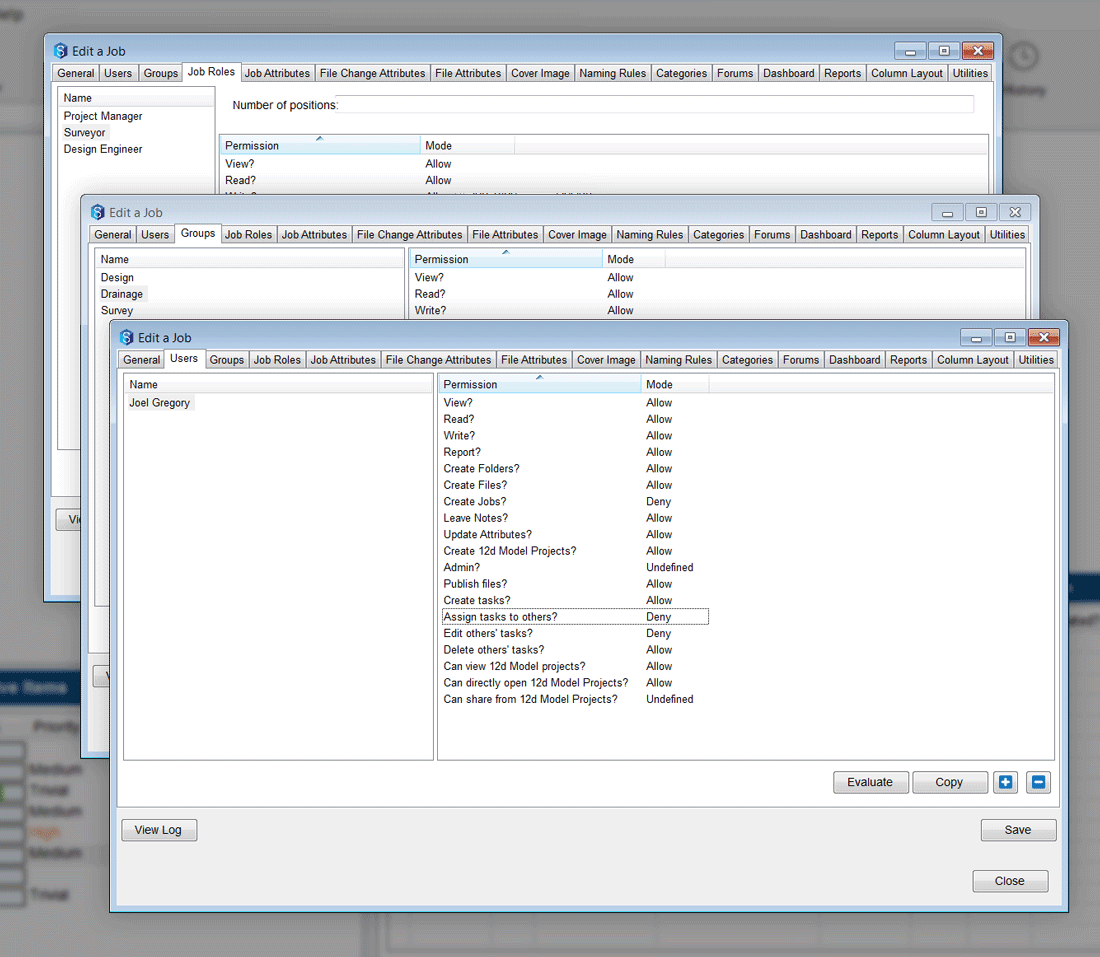1100x957 pixels.
Task: Click the Save button
Action: click(1017, 830)
